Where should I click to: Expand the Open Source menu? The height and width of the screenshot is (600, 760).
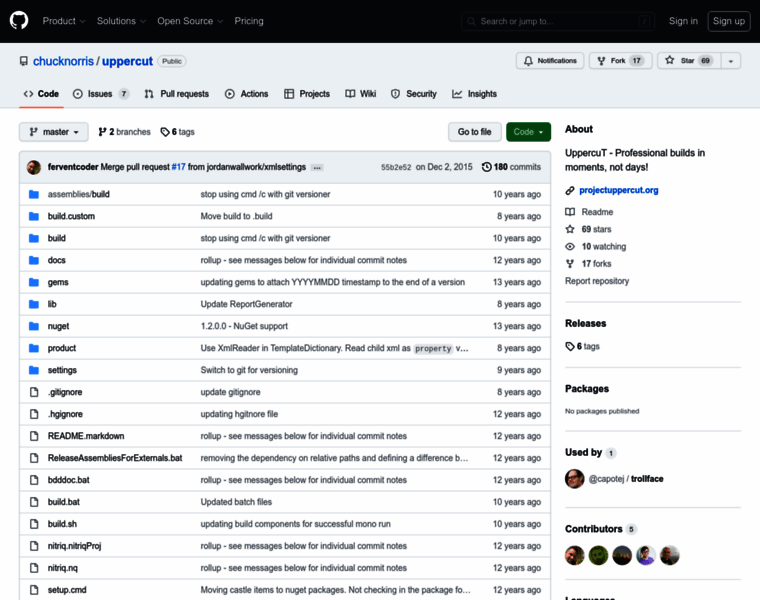pos(190,21)
